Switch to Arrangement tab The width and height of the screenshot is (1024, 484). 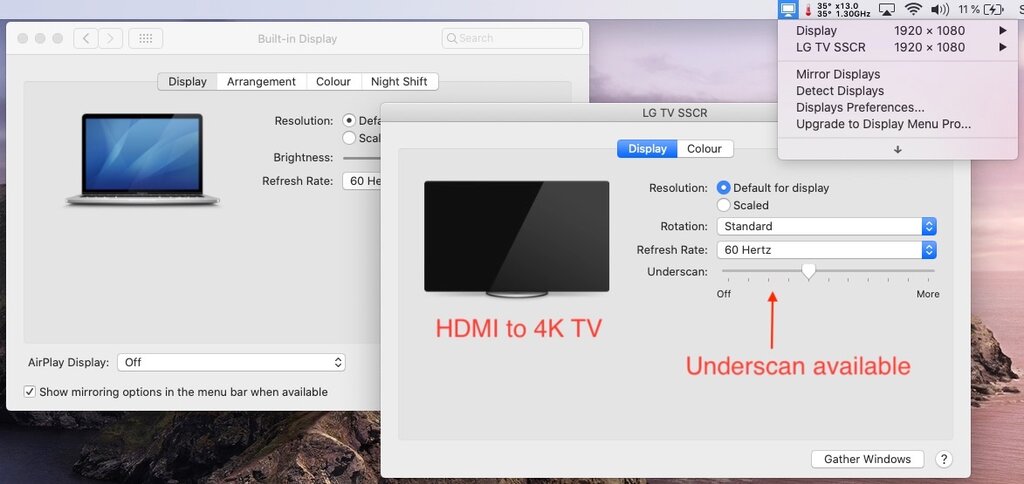point(261,82)
